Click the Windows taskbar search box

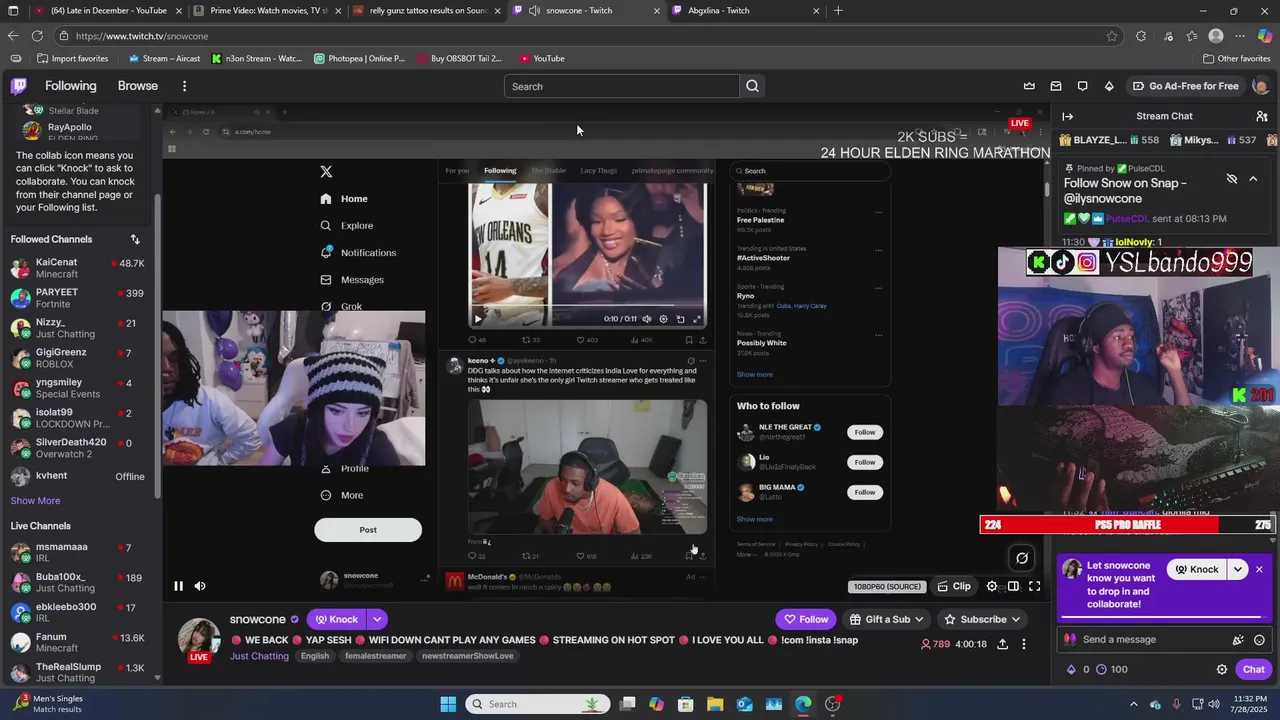click(x=538, y=704)
